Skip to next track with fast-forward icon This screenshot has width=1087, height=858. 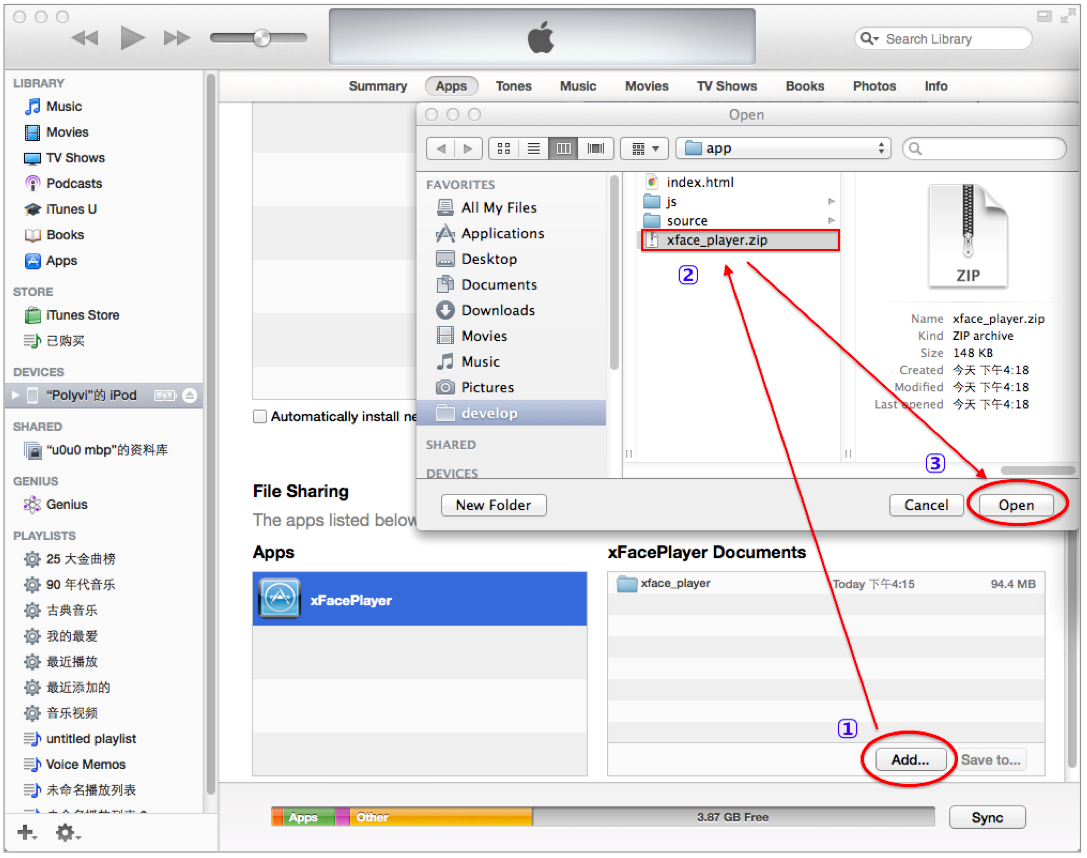pyautogui.click(x=177, y=38)
